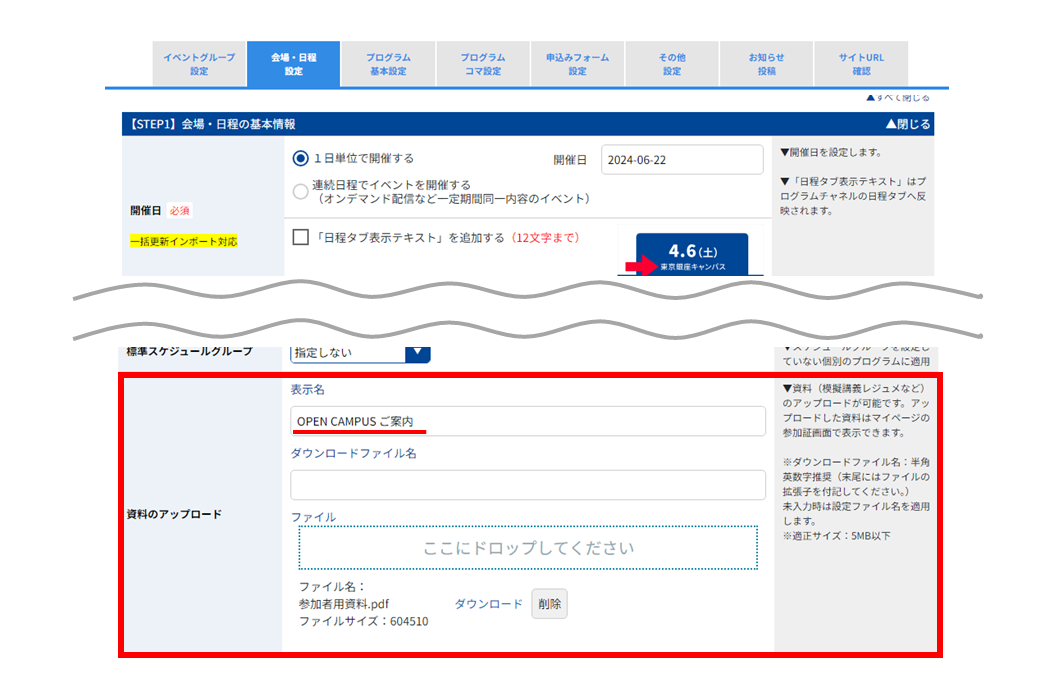Click the 【STEP1】会場・日程の基本情報 header
This screenshot has height=677, width=1048.
coord(212,124)
